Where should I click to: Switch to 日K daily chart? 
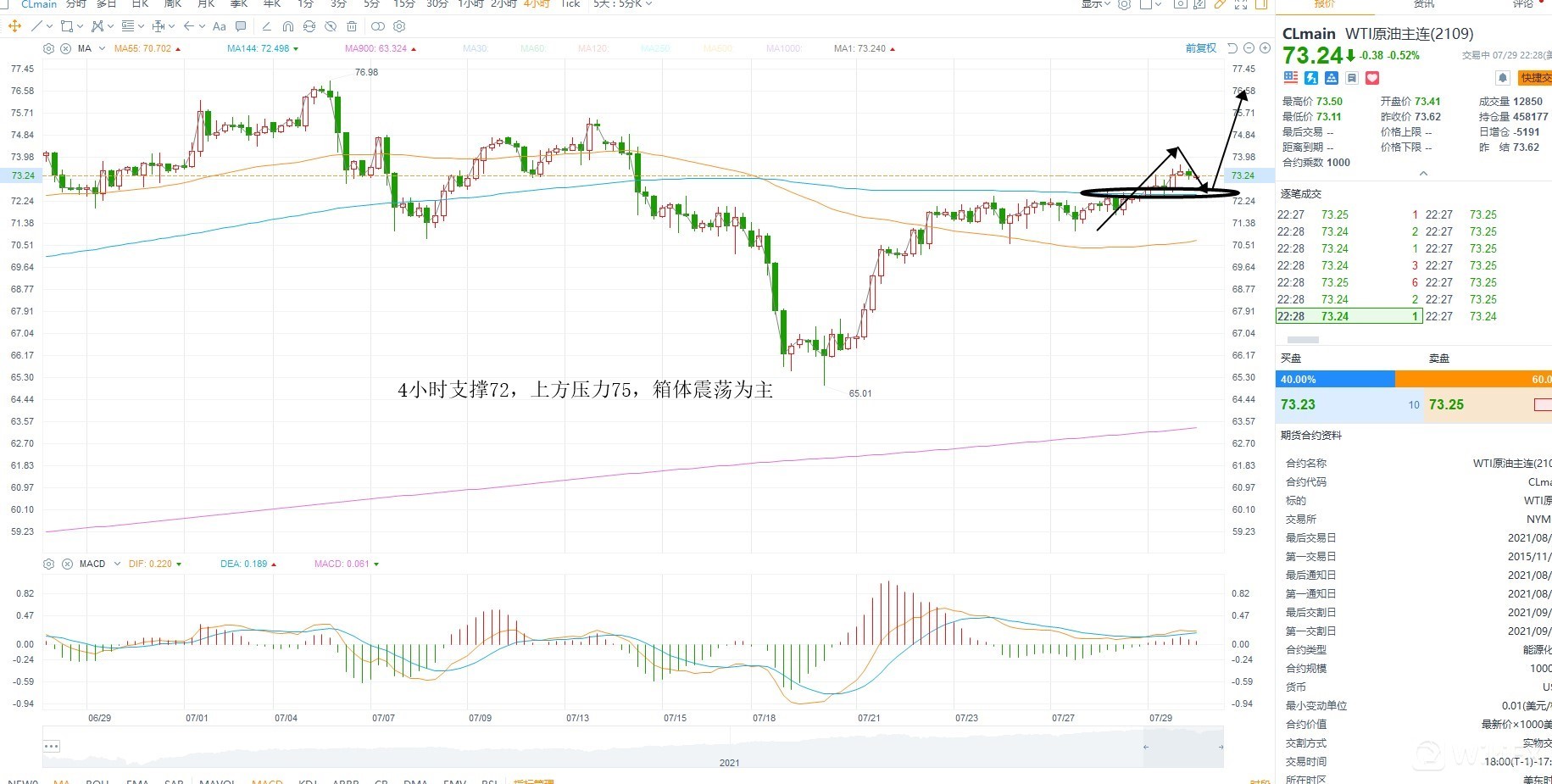coord(140,4)
